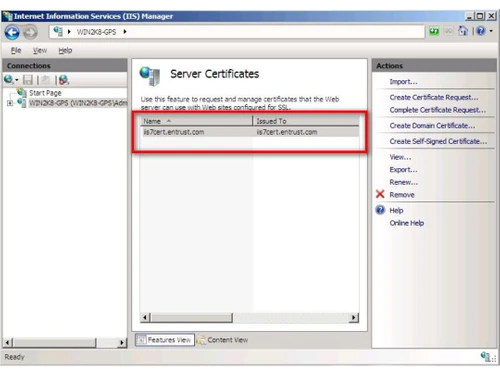Image resolution: width=500 pixels, height=375 pixels.
Task: Click the certificate list horizontal scrollbar thumb
Action: coord(191,318)
